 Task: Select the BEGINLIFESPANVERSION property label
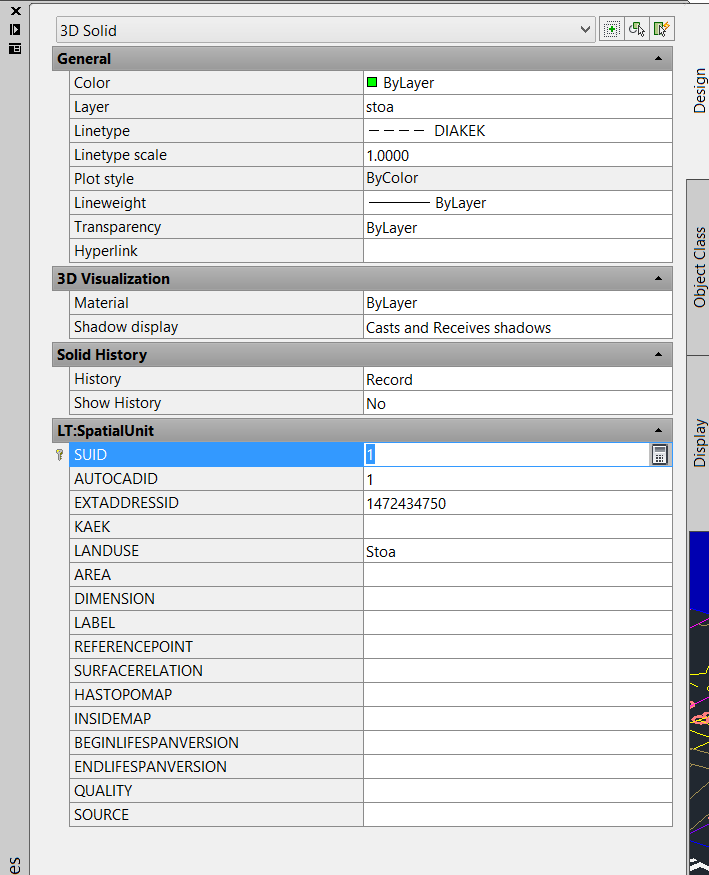156,743
